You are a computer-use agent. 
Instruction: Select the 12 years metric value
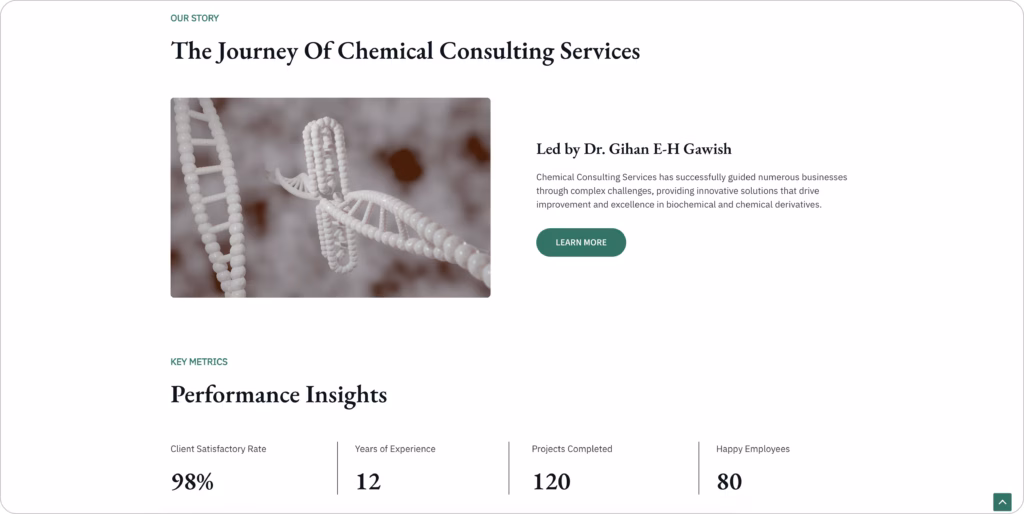368,482
